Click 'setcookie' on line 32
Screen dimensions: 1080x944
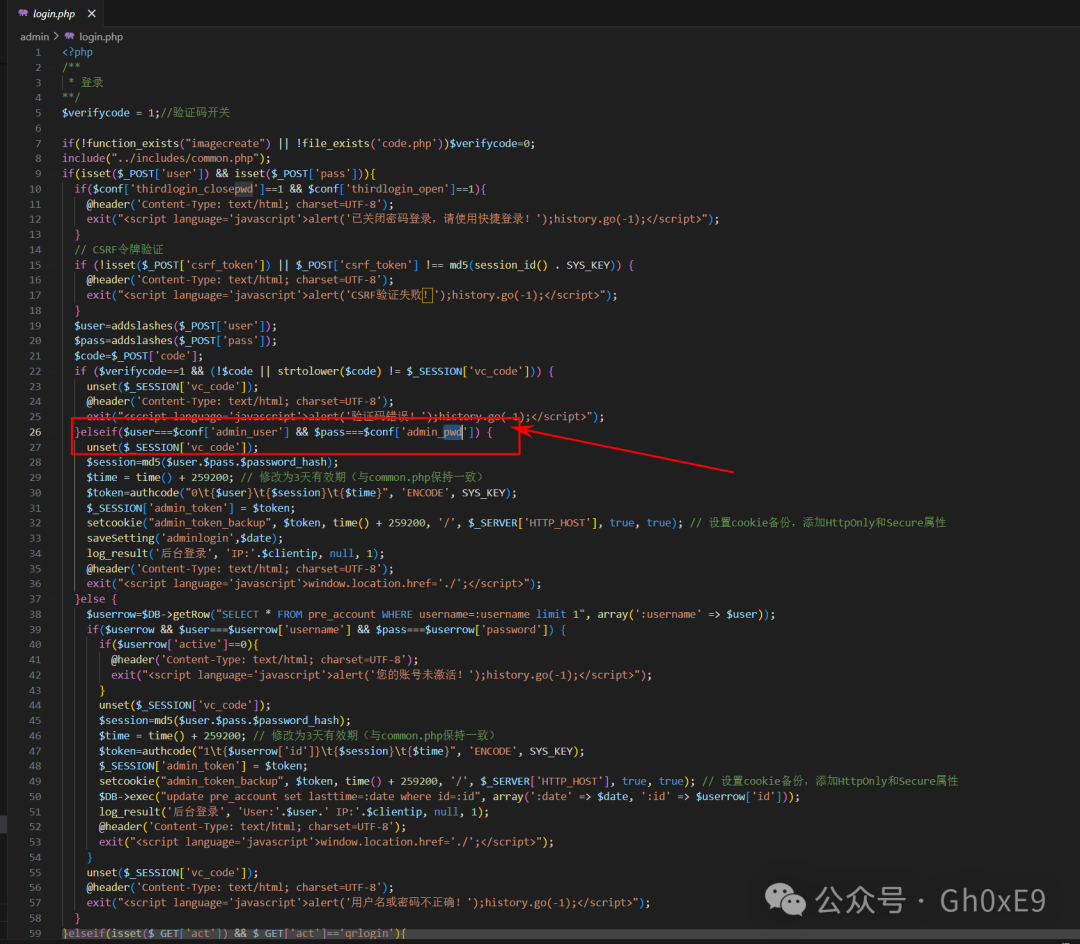[x=114, y=523]
